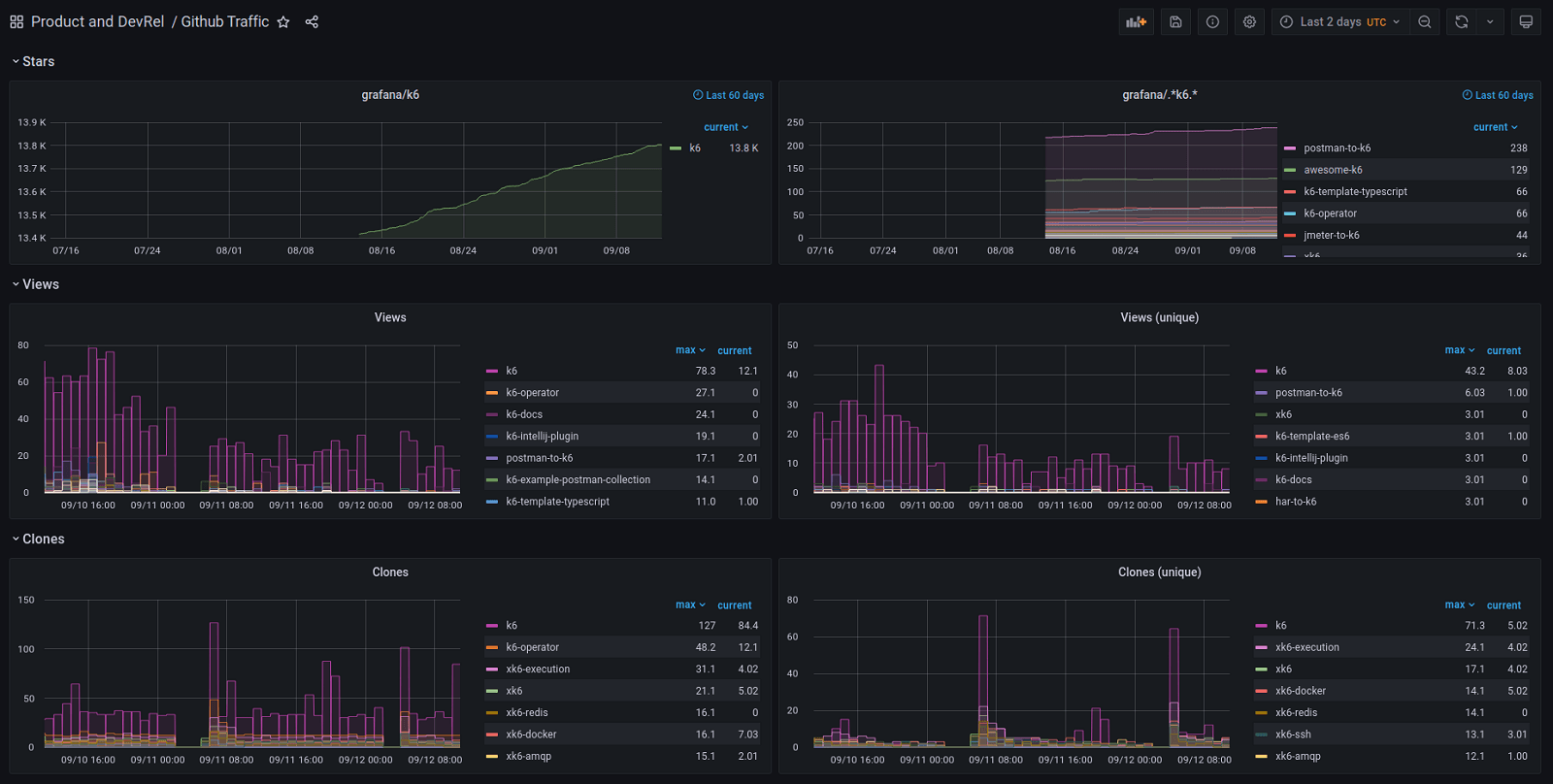
Task: Add a new panel
Action: pyautogui.click(x=1136, y=21)
